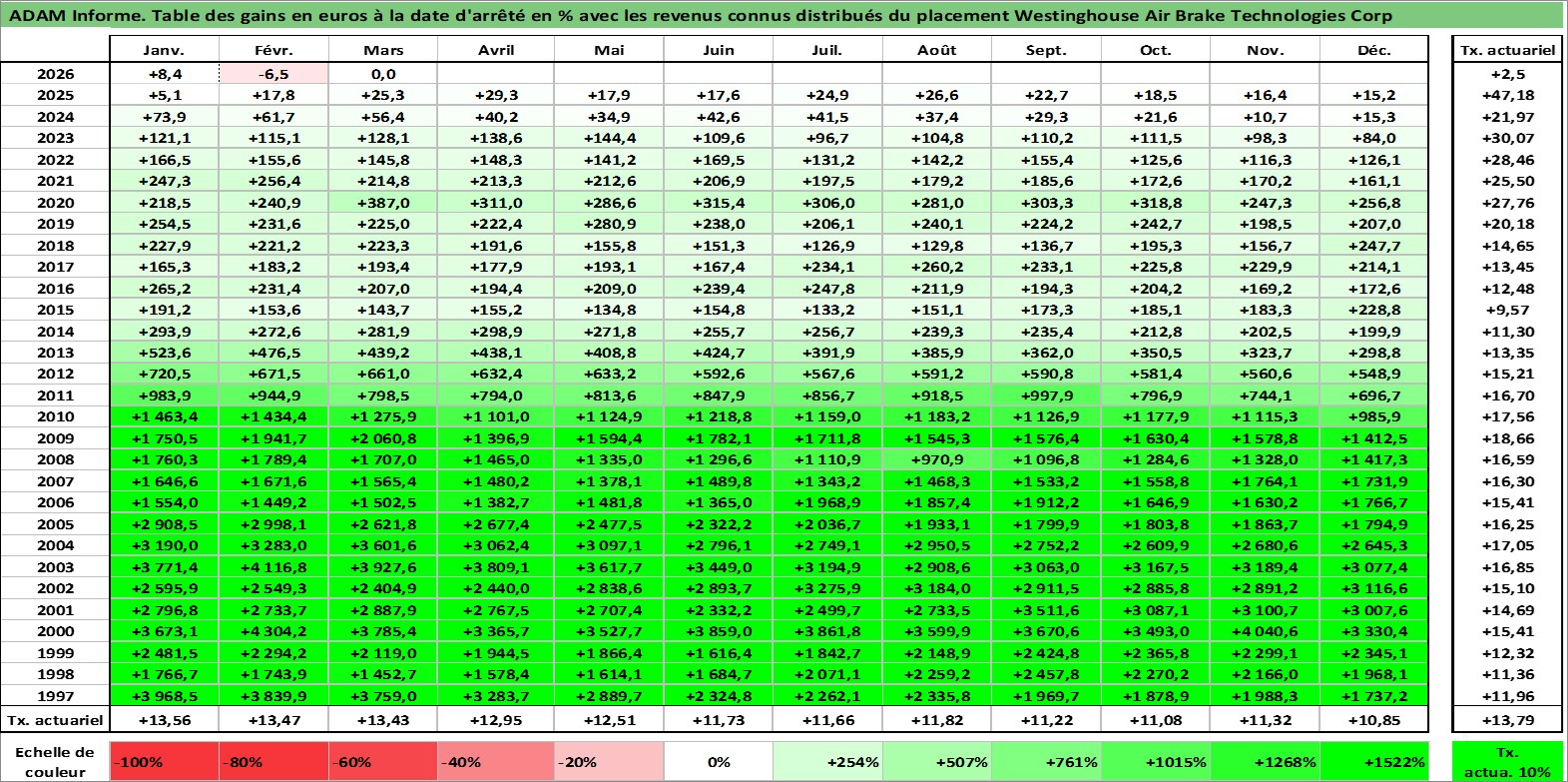Click the +73,9 cell in 2024
The height and width of the screenshot is (782, 1568).
point(164,117)
